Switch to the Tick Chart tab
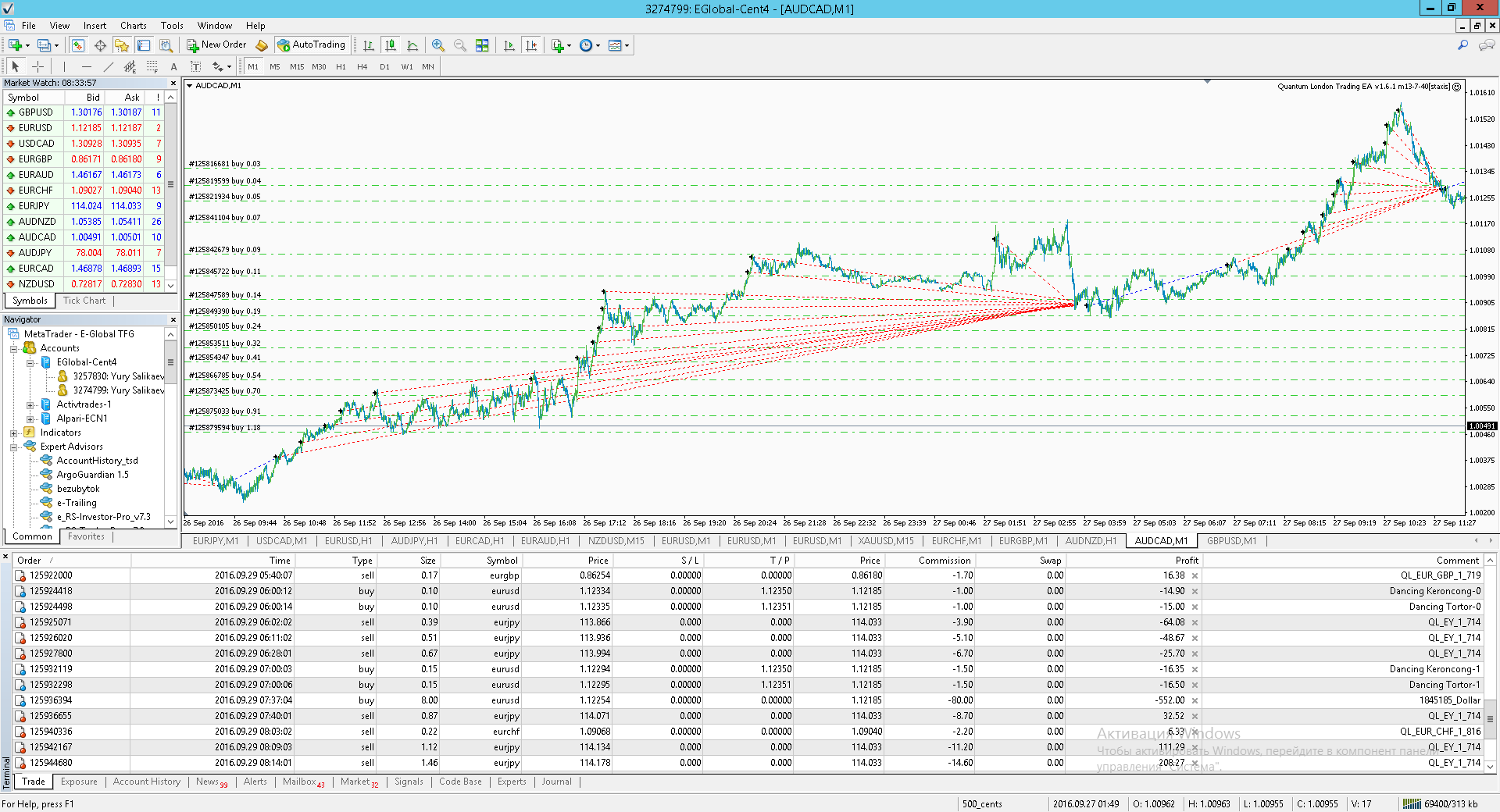This screenshot has height=812, width=1500. click(84, 301)
